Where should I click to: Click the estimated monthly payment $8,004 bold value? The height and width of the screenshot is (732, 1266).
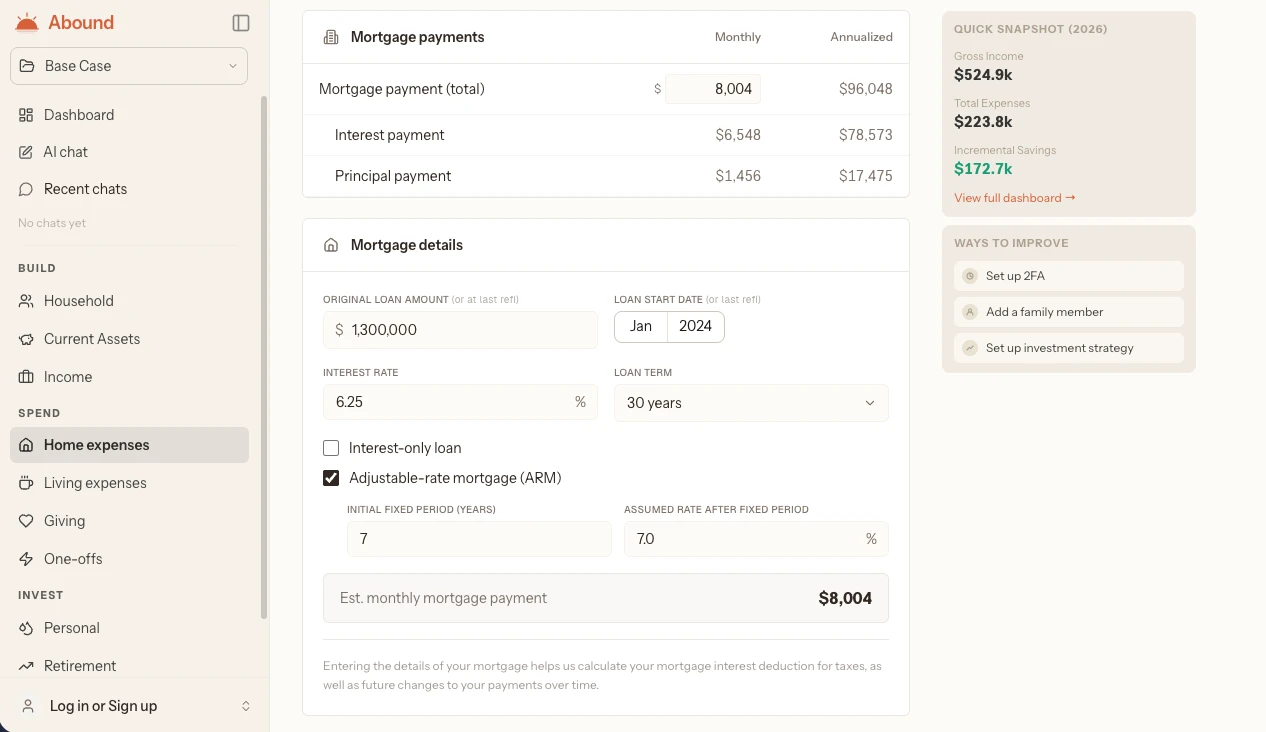click(x=845, y=598)
